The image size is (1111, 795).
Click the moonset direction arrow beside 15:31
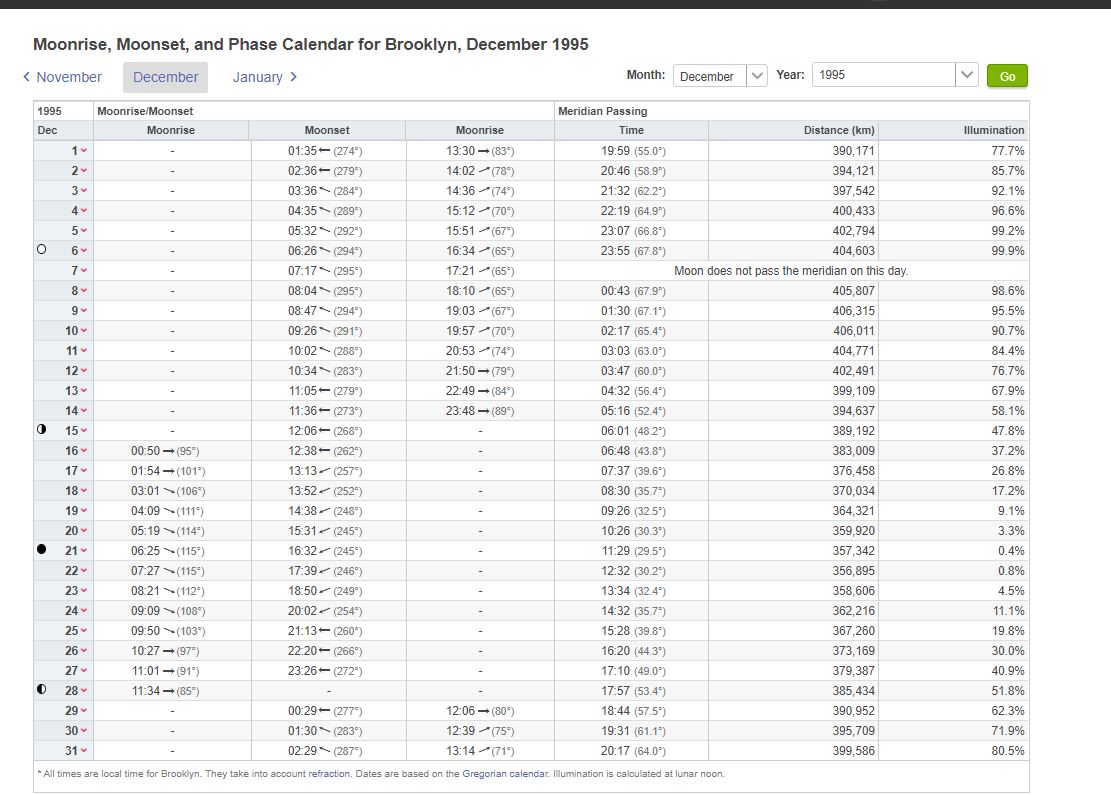(325, 531)
